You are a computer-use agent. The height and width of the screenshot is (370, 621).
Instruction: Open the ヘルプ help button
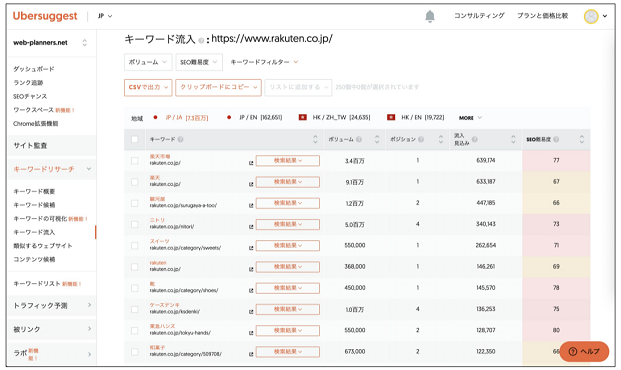tap(584, 351)
